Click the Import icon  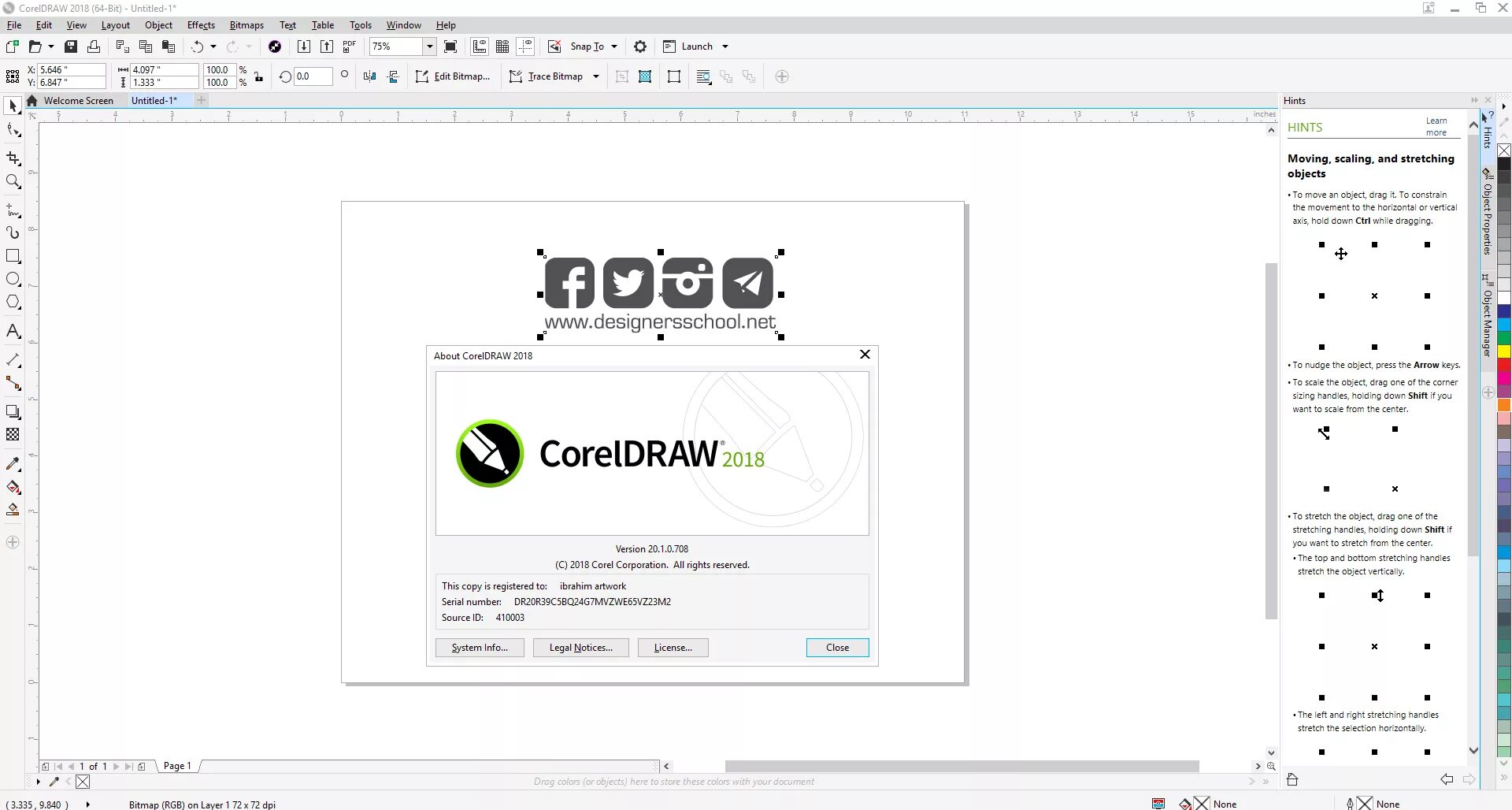pyautogui.click(x=303, y=46)
